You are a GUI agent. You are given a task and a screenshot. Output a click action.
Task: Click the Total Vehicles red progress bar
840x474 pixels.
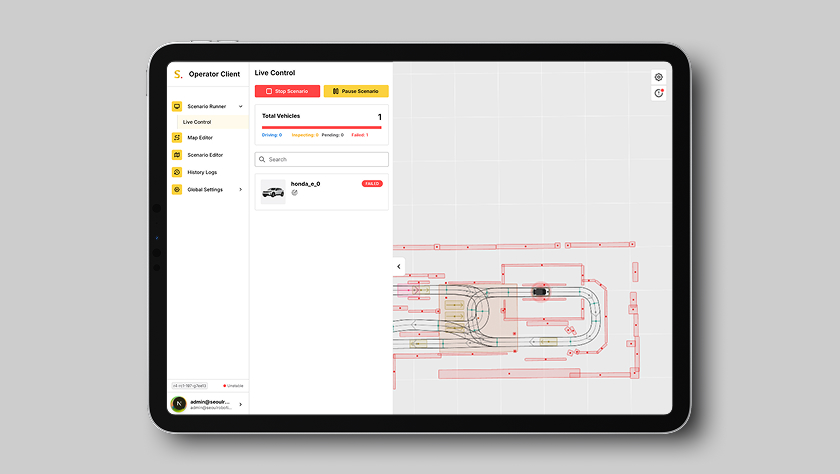point(321,127)
